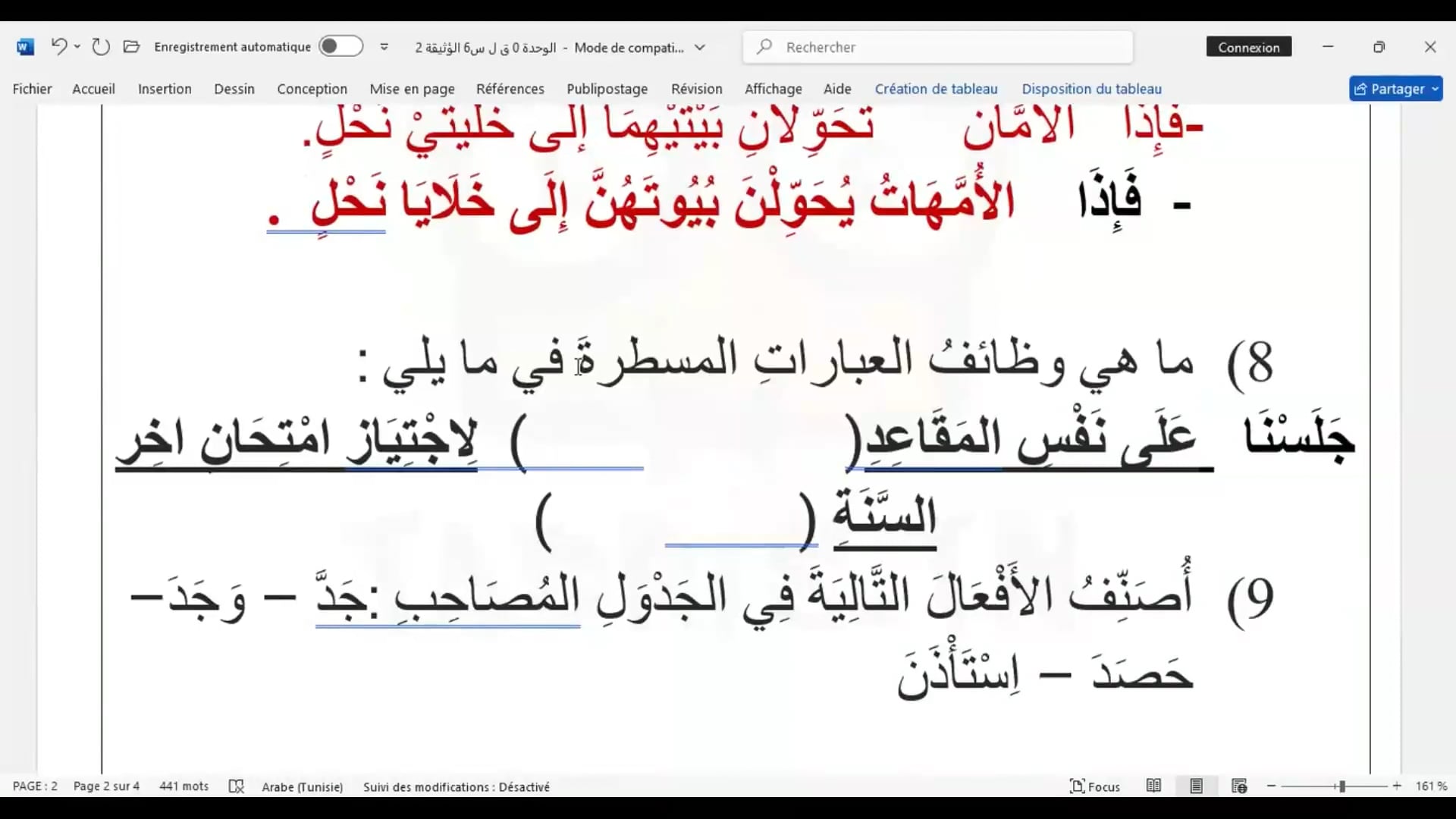
Task: Click the Connexion button
Action: pos(1248,47)
